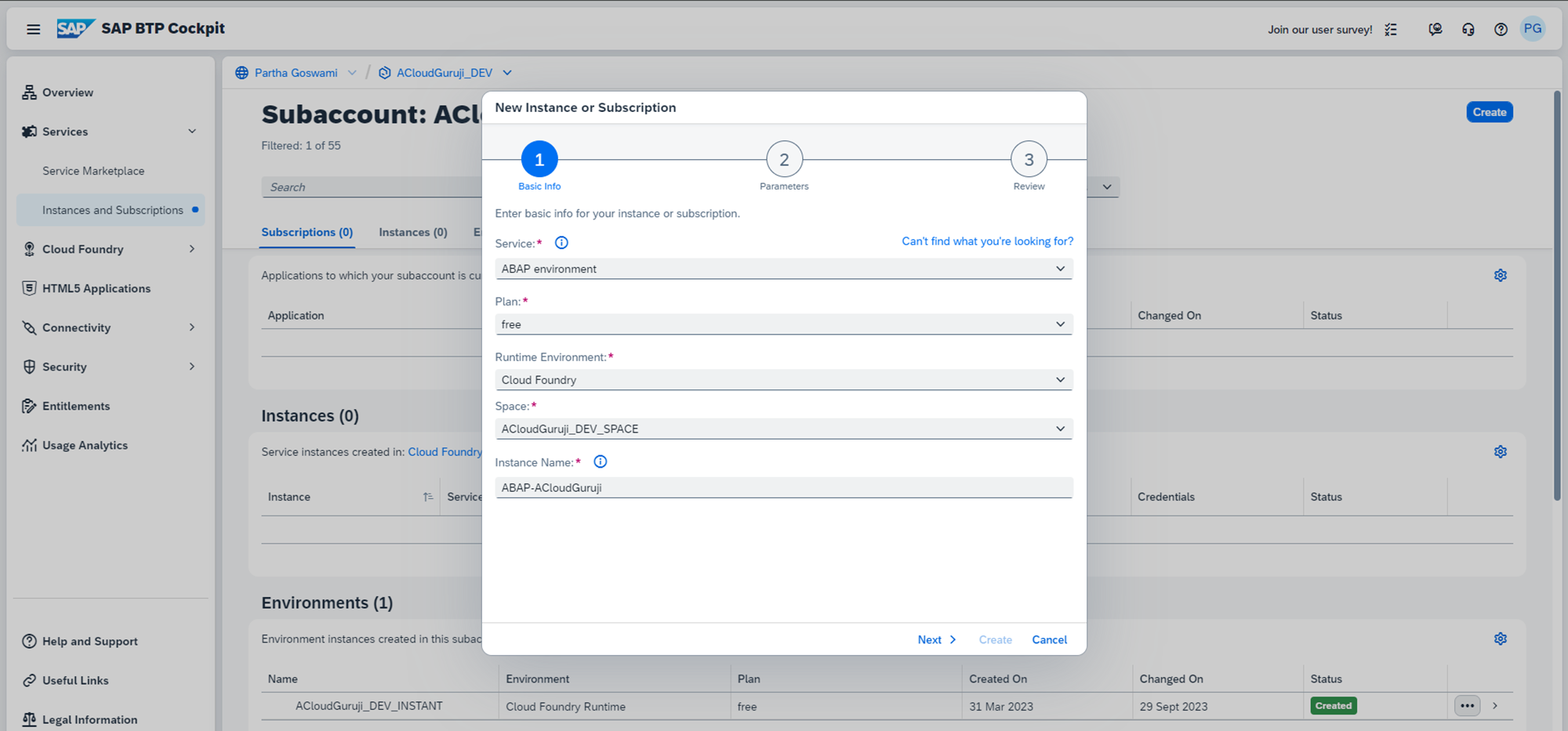Click the headset support icon
1568x731 pixels.
1468,29
